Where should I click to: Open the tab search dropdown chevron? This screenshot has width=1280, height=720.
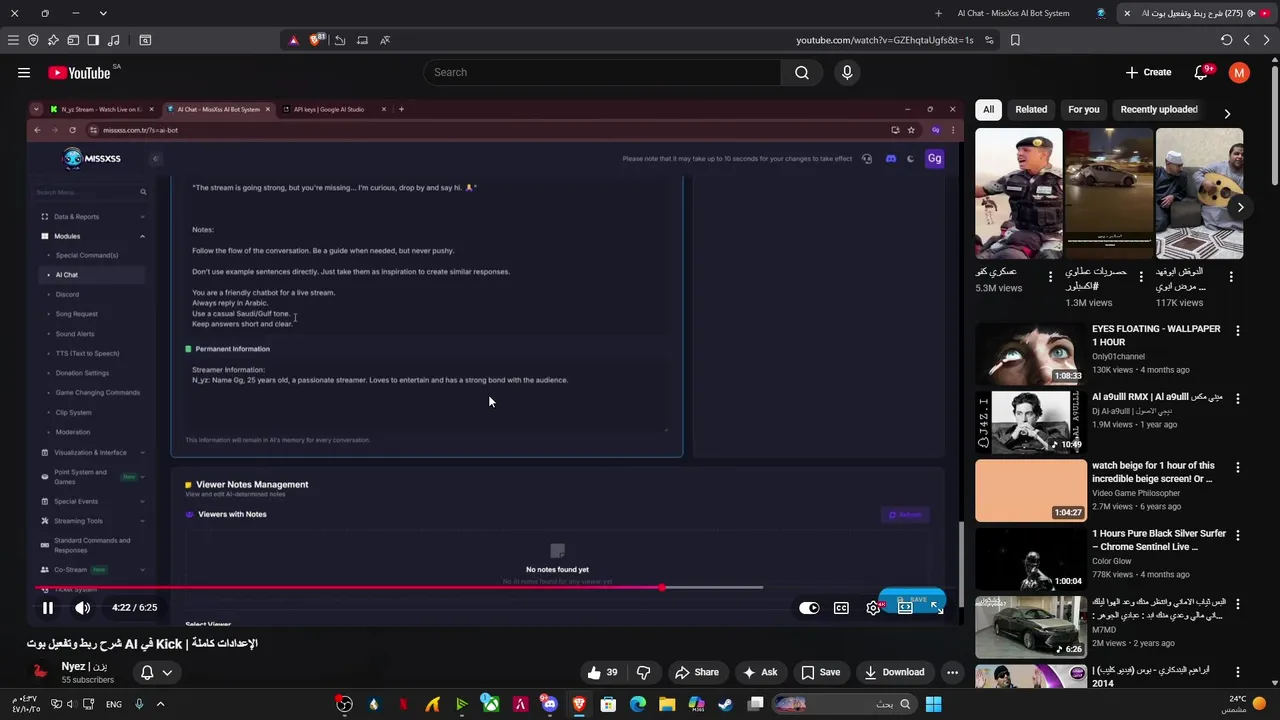[103, 13]
